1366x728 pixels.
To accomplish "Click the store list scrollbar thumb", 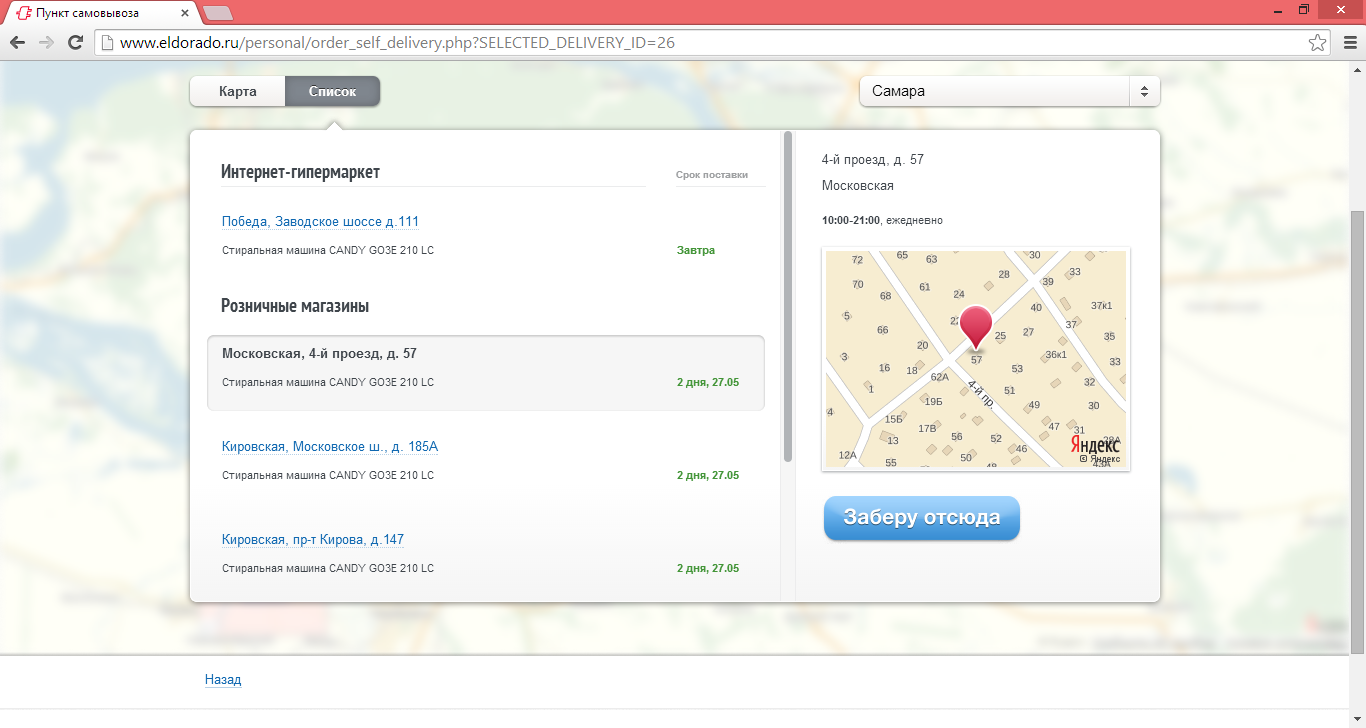I will [788, 296].
